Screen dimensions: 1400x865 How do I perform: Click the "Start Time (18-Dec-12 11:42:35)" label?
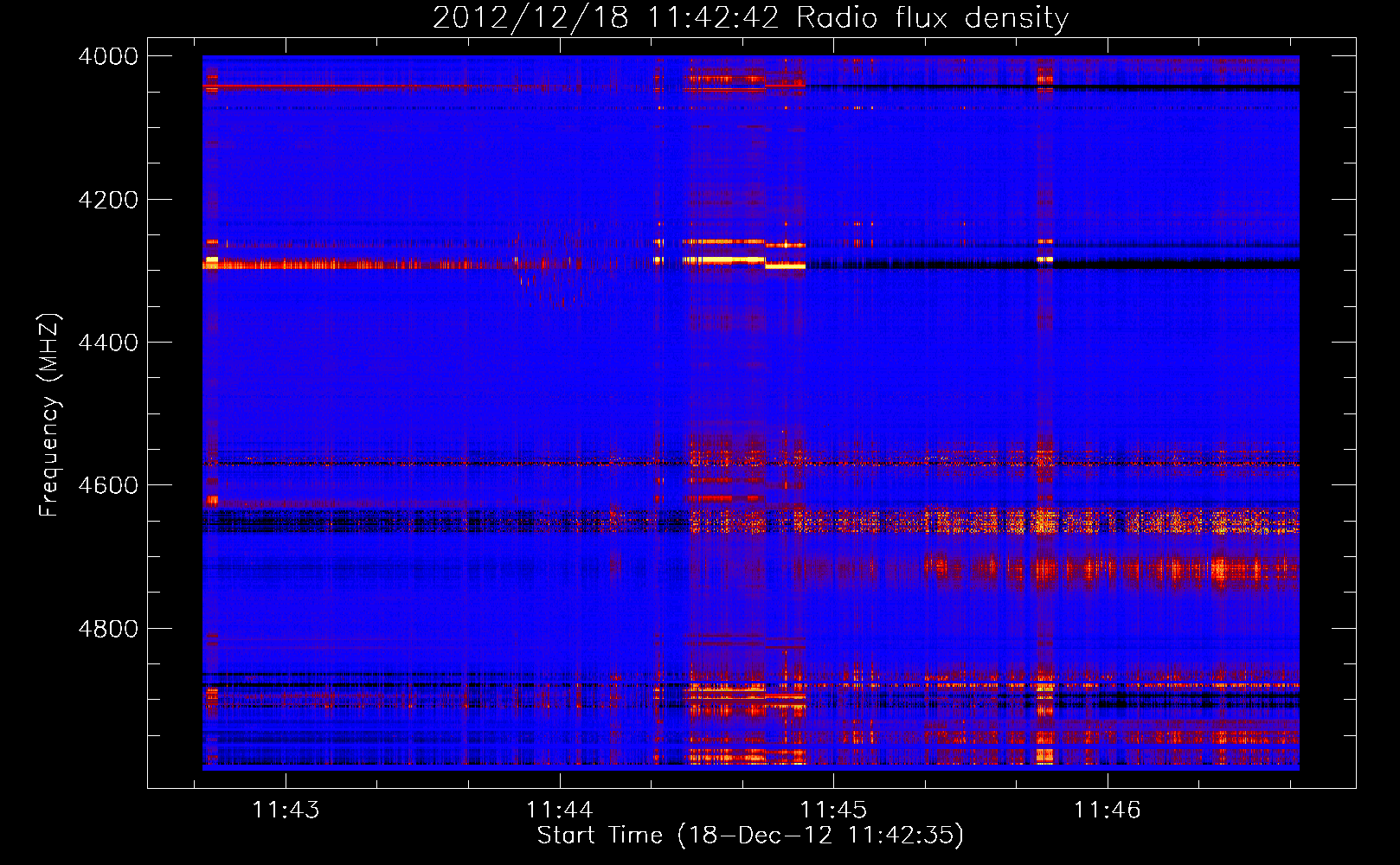(x=750, y=836)
